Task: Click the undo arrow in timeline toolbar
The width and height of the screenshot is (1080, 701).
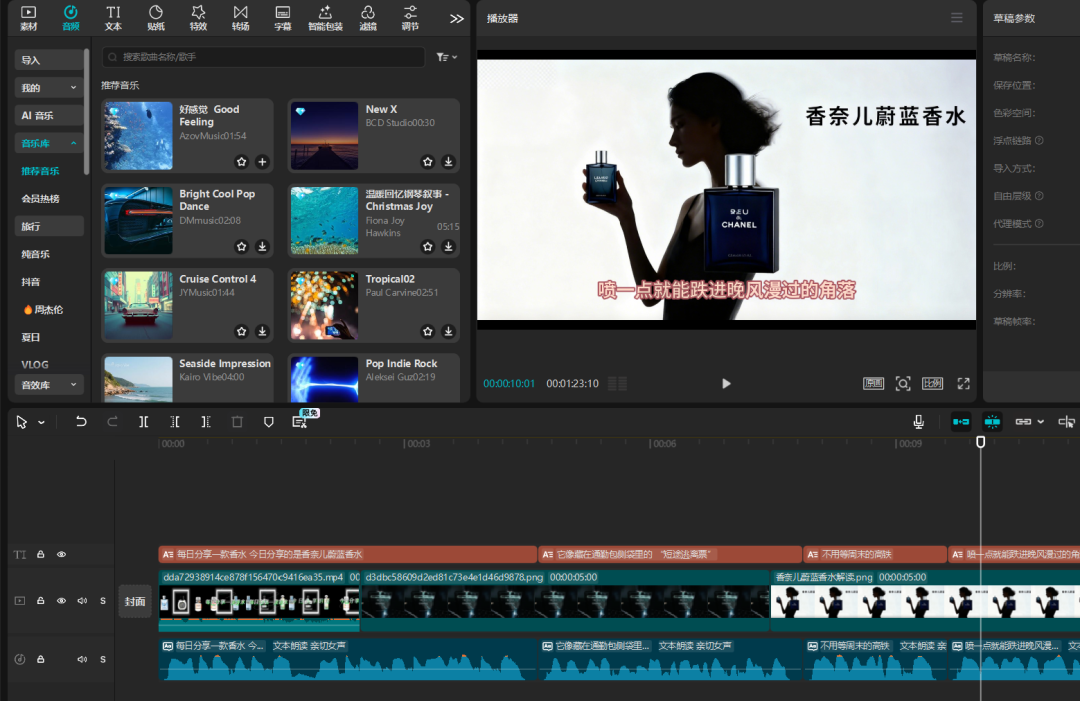Action: pos(82,422)
